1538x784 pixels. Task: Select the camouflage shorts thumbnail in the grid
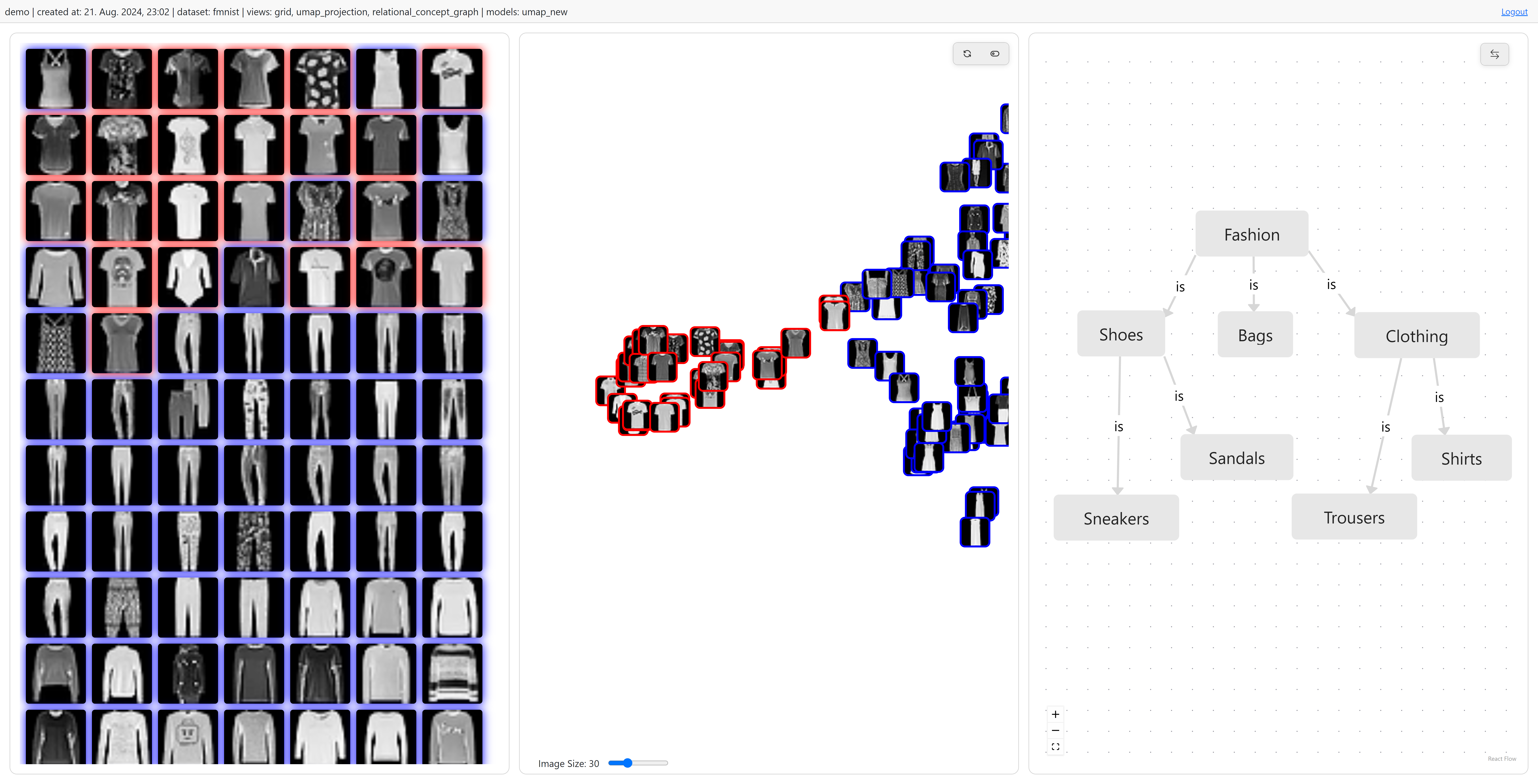(122, 607)
